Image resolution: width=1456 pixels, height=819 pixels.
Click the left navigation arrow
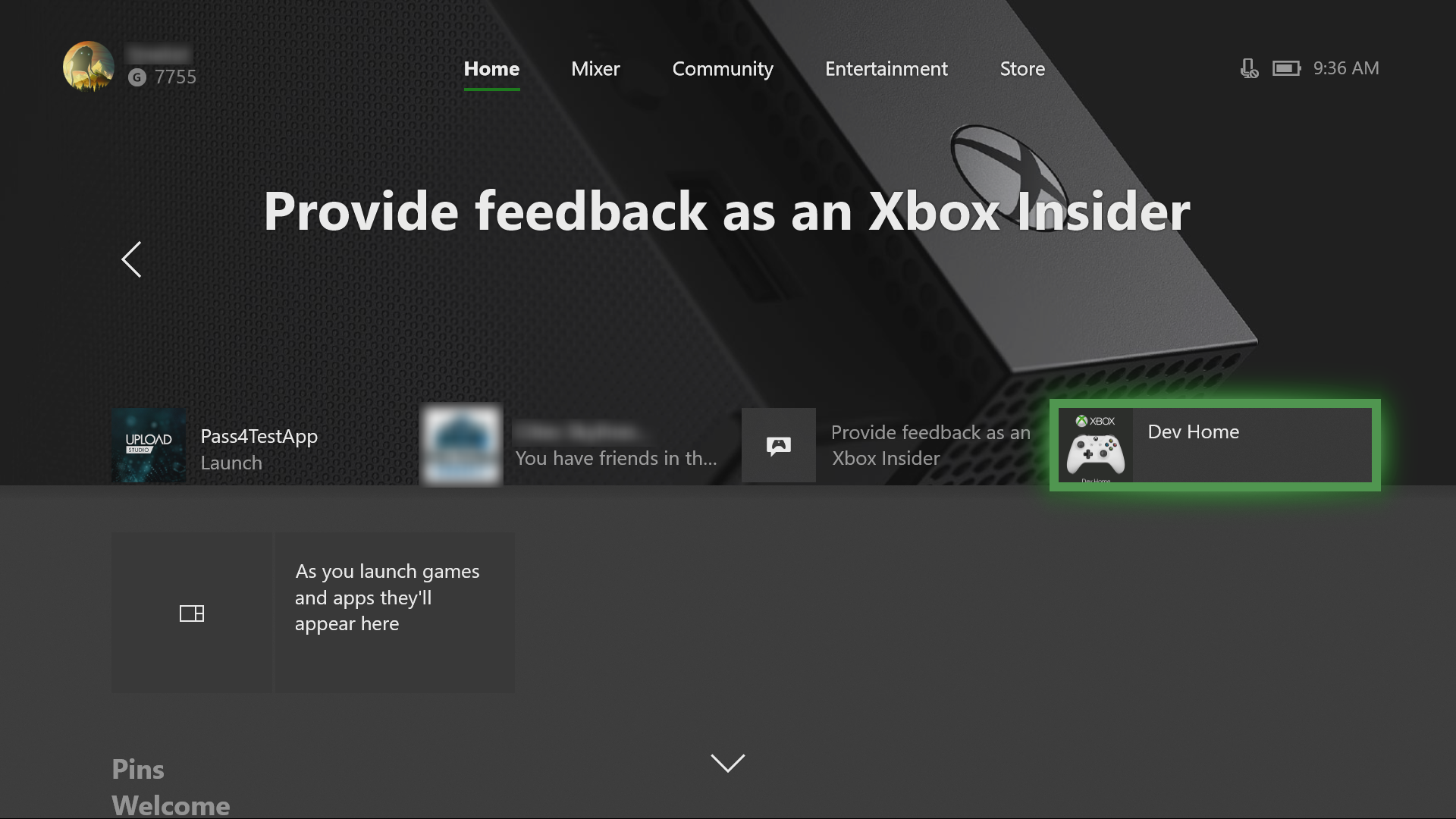click(x=131, y=261)
